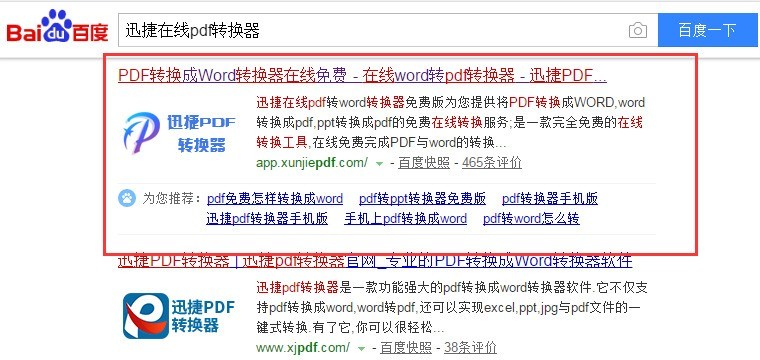The width and height of the screenshot is (760, 360).
Task: Open the Baidu logo homepage
Action: tap(57, 26)
